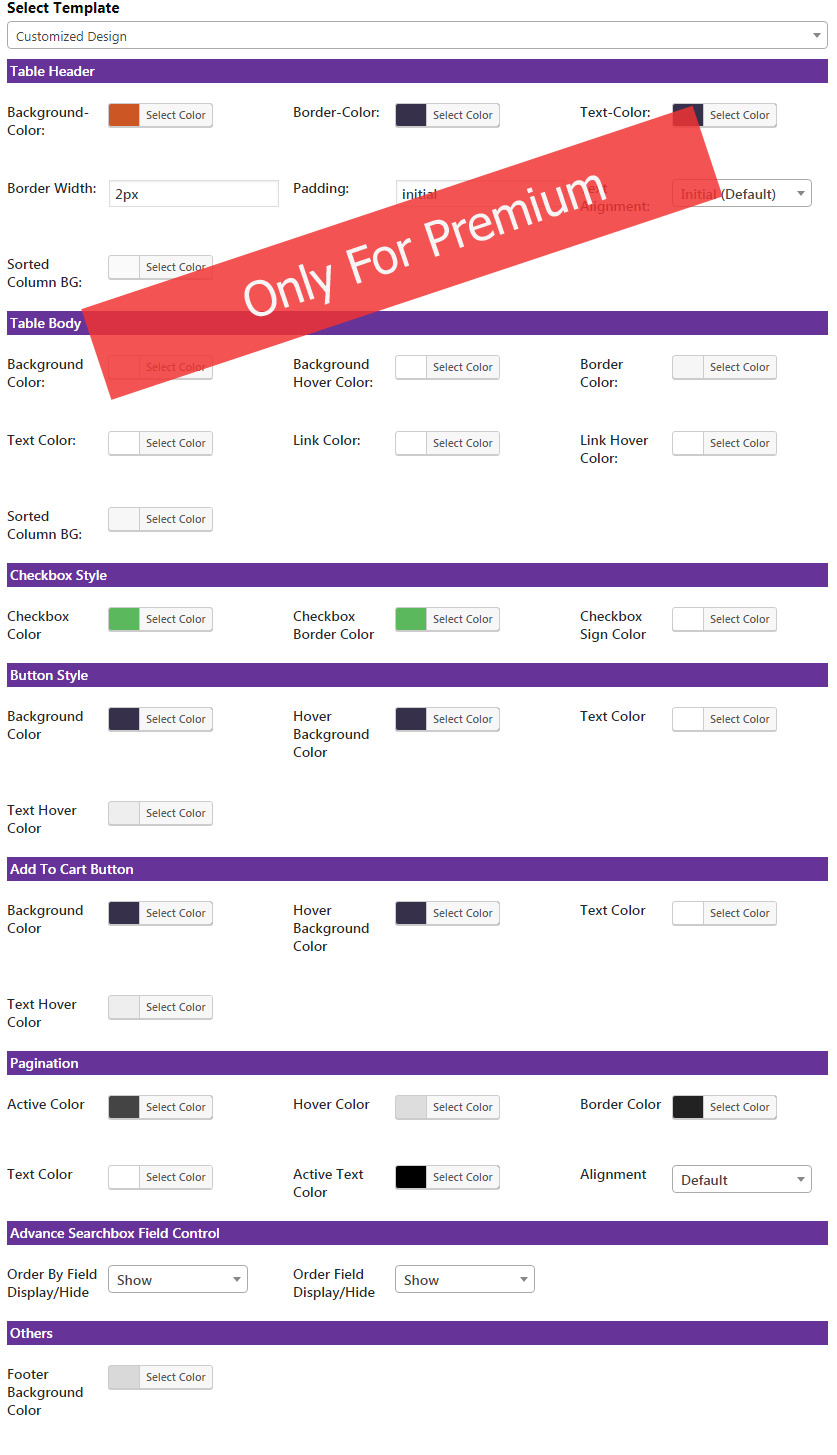The image size is (837, 1455).
Task: Click the Others section title
Action: tap(31, 1333)
